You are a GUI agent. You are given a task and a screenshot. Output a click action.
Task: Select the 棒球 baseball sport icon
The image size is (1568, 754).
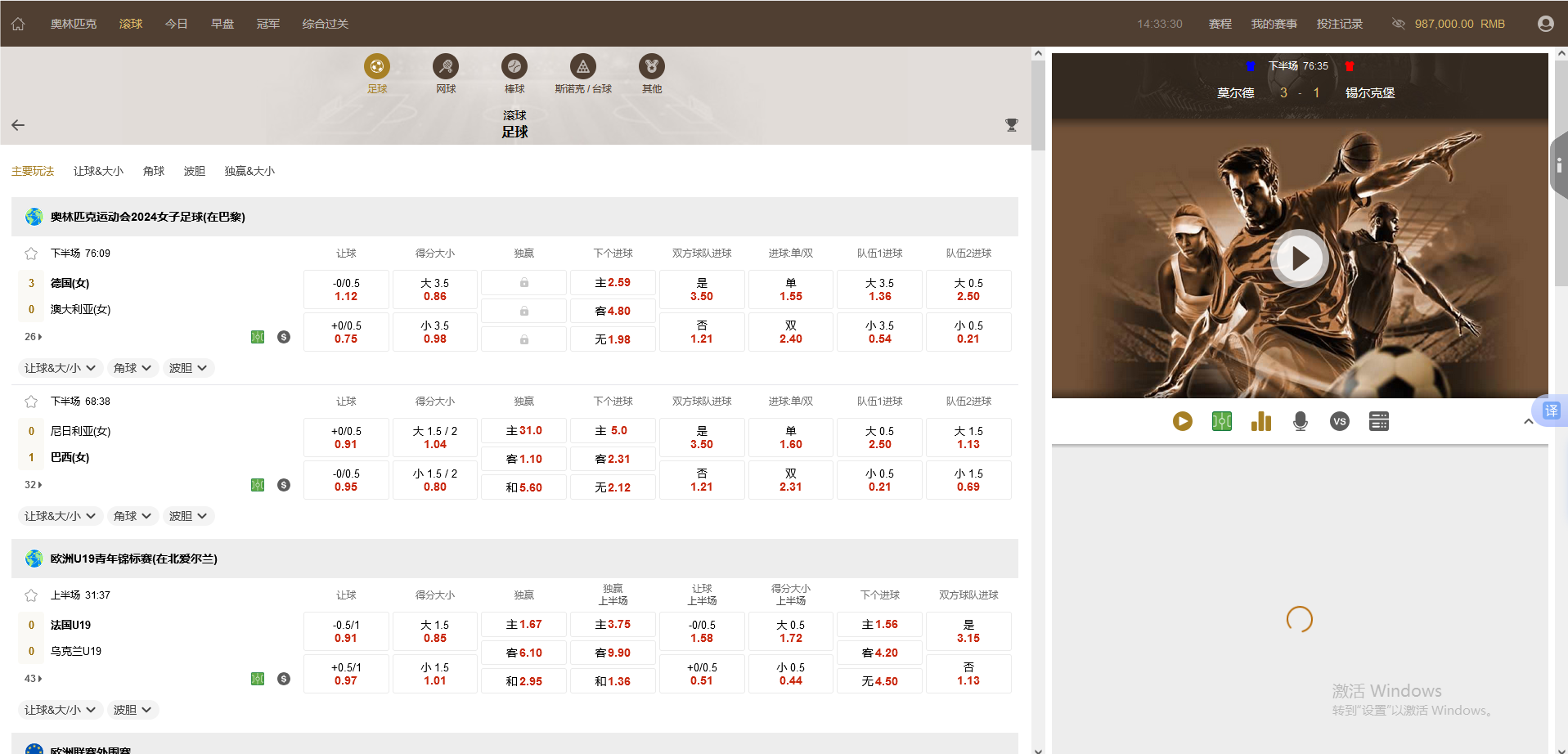(x=514, y=66)
